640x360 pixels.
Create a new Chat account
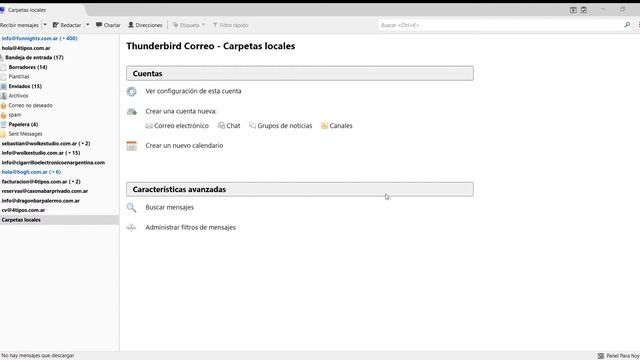[229, 126]
